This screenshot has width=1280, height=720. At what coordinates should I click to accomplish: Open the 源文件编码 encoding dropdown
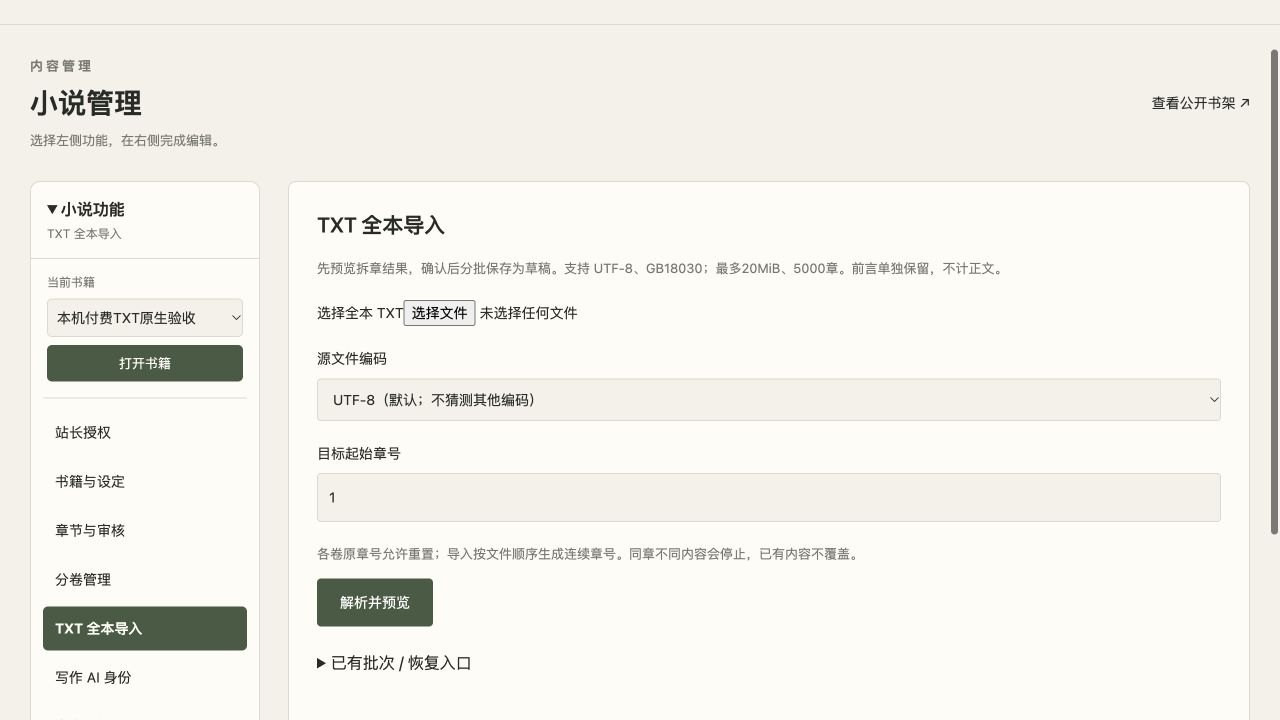click(x=769, y=400)
